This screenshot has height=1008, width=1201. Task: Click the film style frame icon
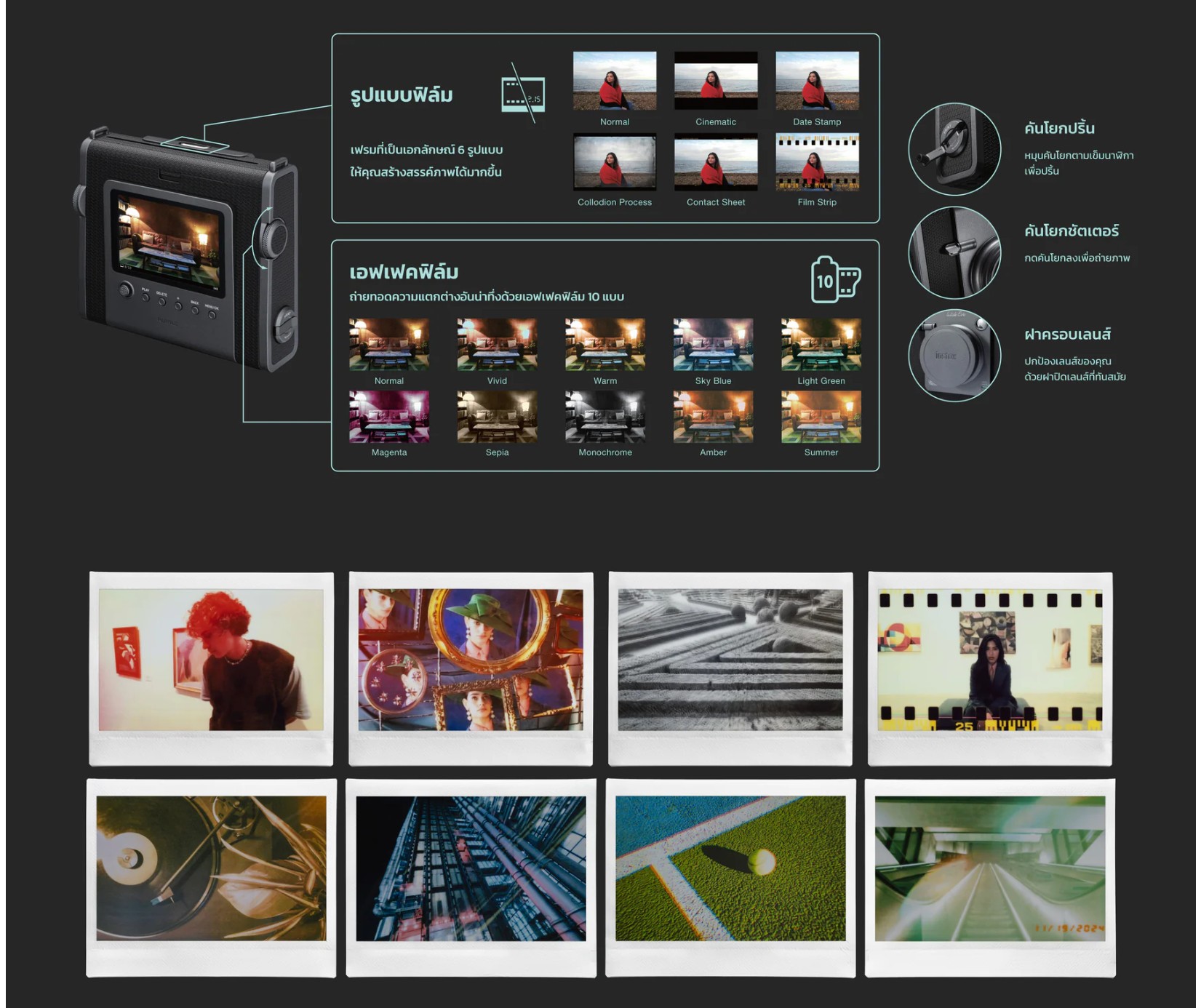[x=523, y=95]
